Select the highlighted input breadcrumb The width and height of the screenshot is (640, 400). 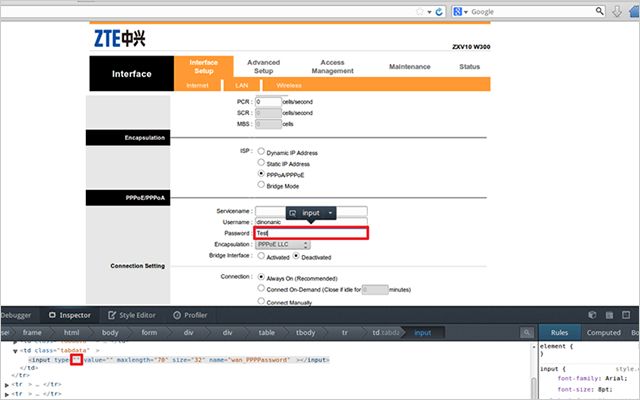(x=423, y=333)
